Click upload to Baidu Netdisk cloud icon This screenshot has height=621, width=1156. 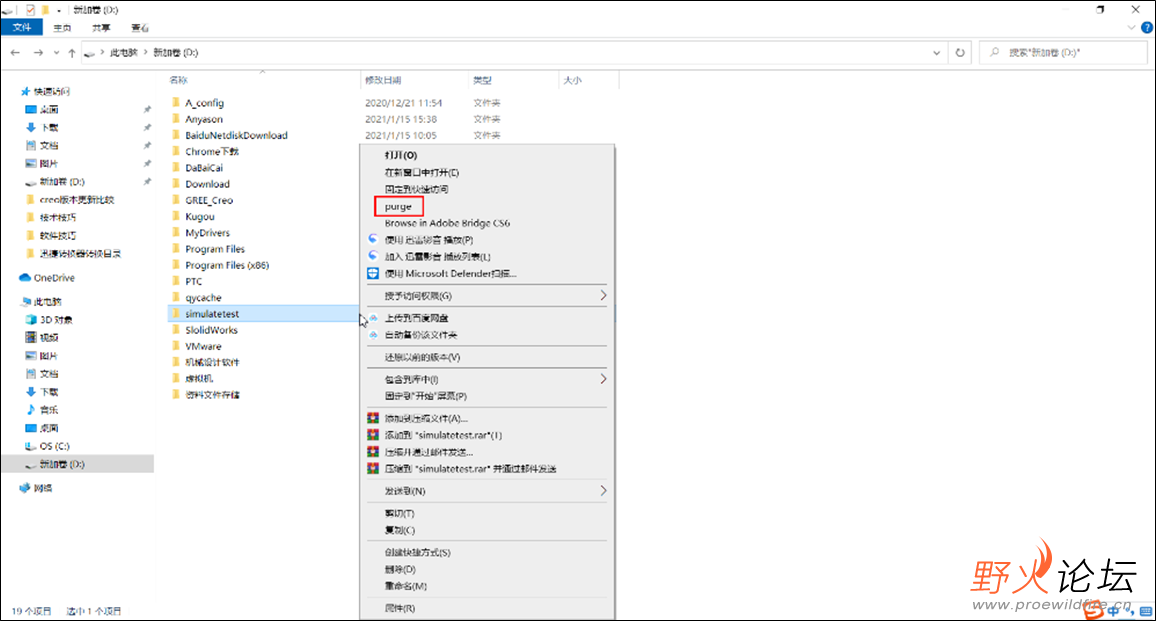[x=373, y=318]
